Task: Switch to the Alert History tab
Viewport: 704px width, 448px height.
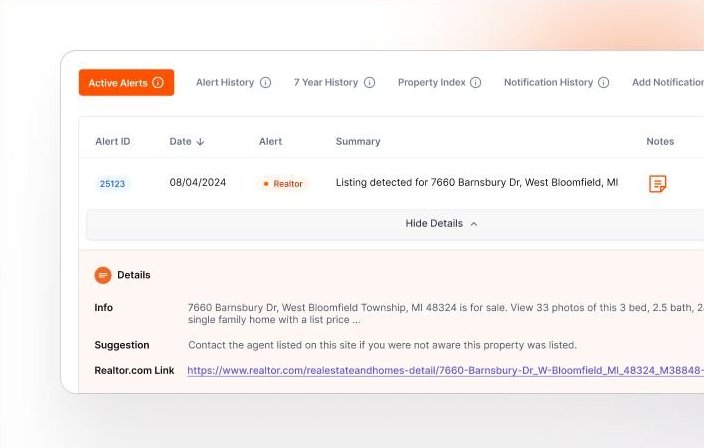Action: click(225, 83)
